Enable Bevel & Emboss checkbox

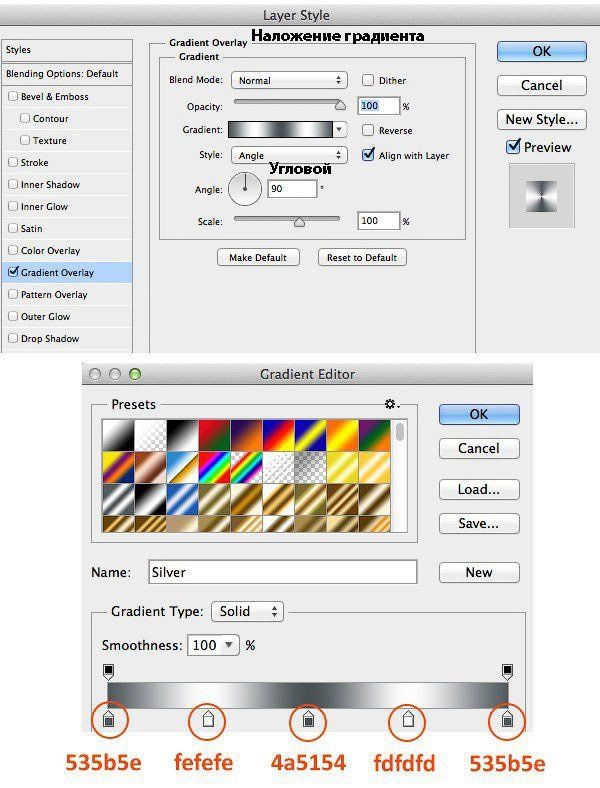tap(13, 96)
